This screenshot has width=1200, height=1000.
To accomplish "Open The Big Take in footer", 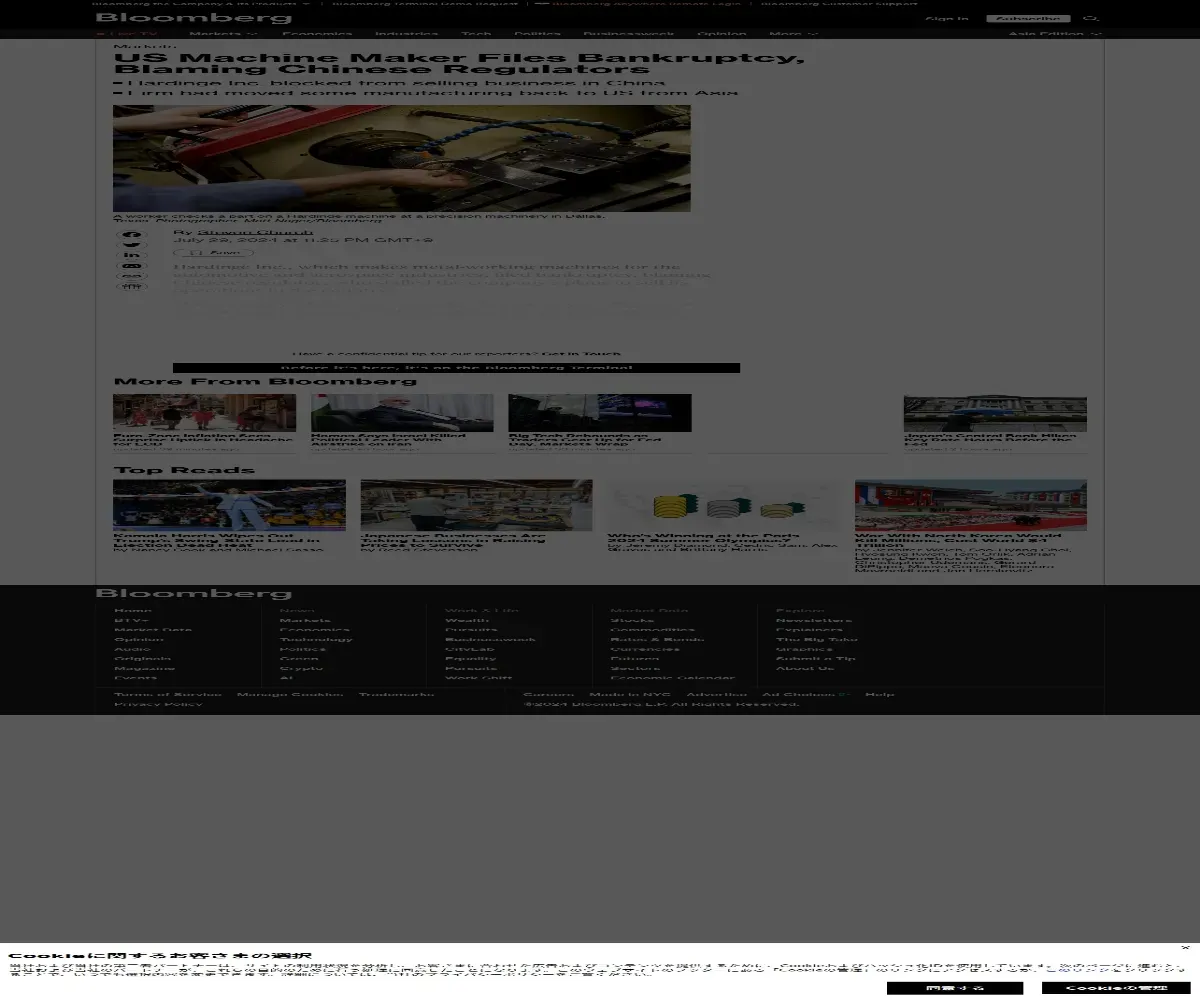I will point(817,639).
